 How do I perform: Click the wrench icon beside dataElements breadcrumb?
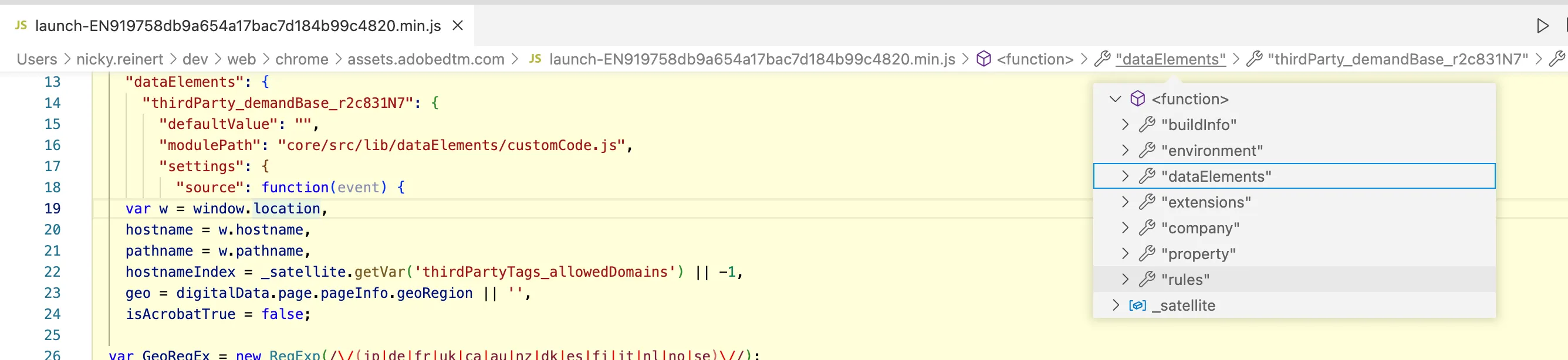pos(1102,59)
